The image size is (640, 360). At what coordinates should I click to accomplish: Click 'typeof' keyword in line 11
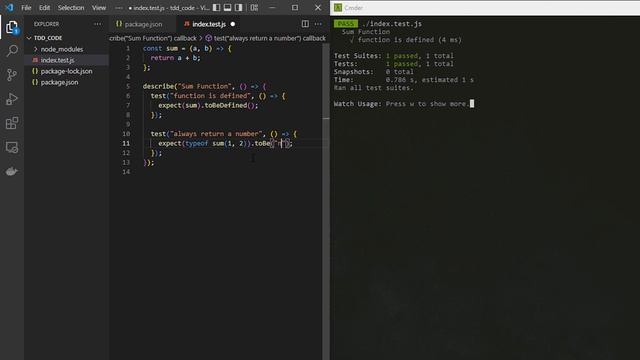pos(196,143)
